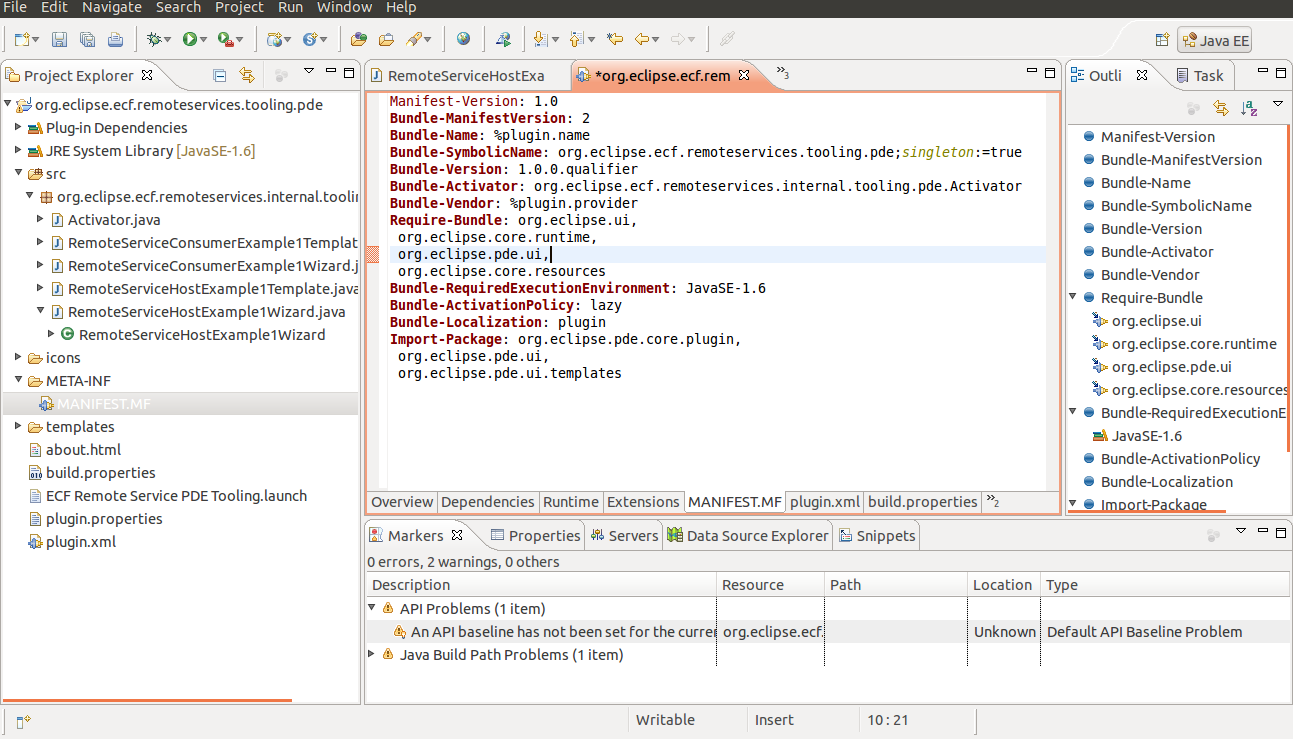Click the Resource column header in Markers
Viewport: 1293px width, 739px height.
coord(752,585)
